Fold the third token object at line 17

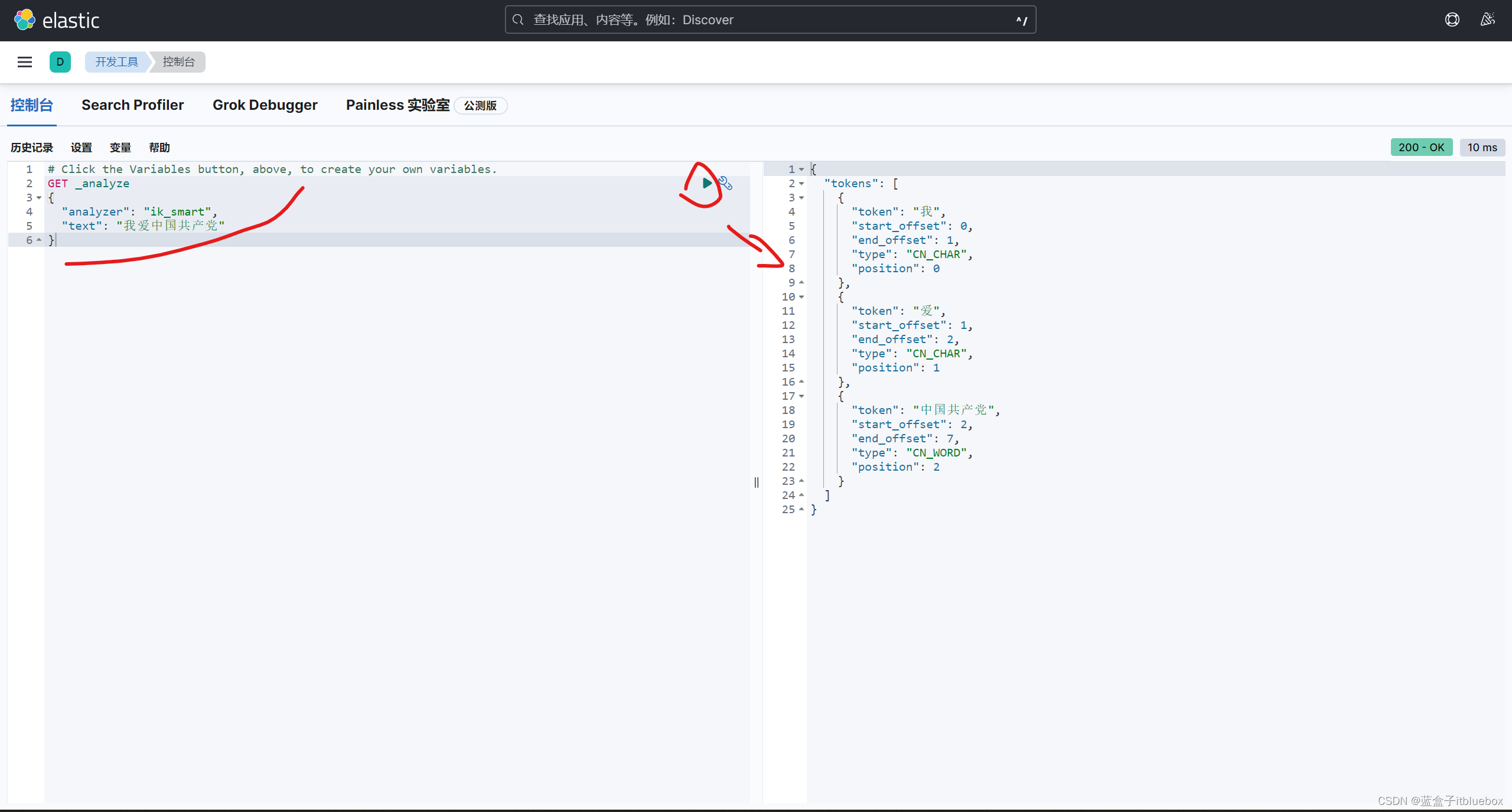point(801,396)
